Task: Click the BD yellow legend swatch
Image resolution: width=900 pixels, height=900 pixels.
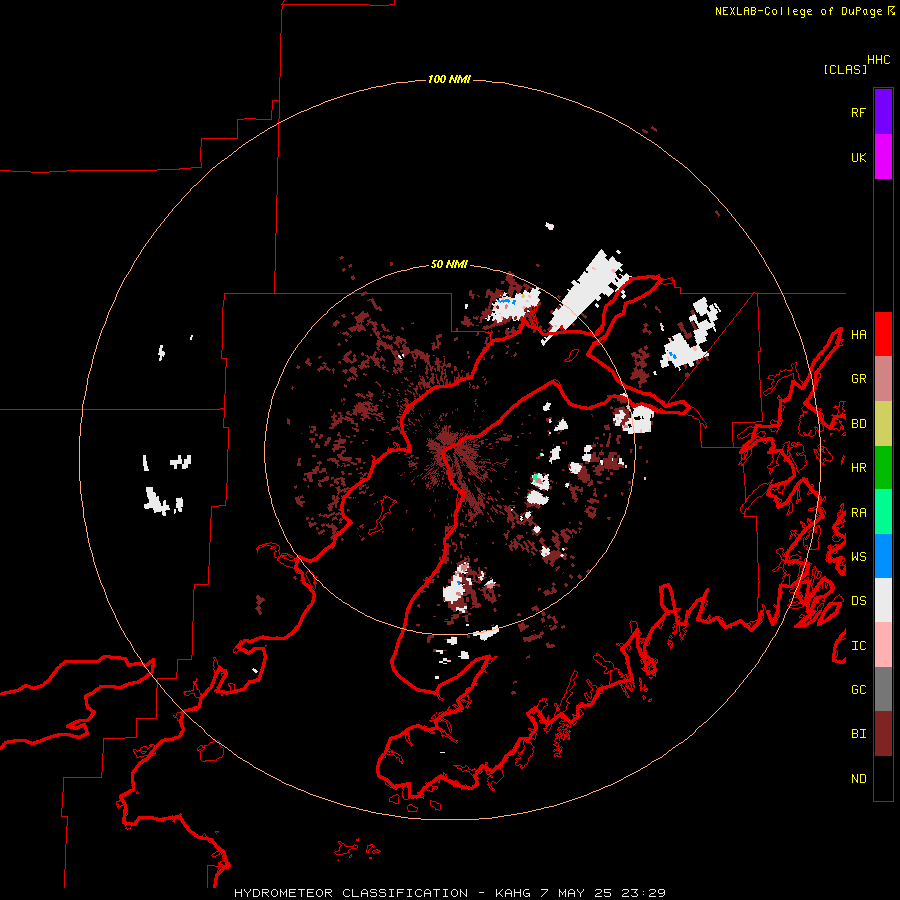Action: [883, 424]
